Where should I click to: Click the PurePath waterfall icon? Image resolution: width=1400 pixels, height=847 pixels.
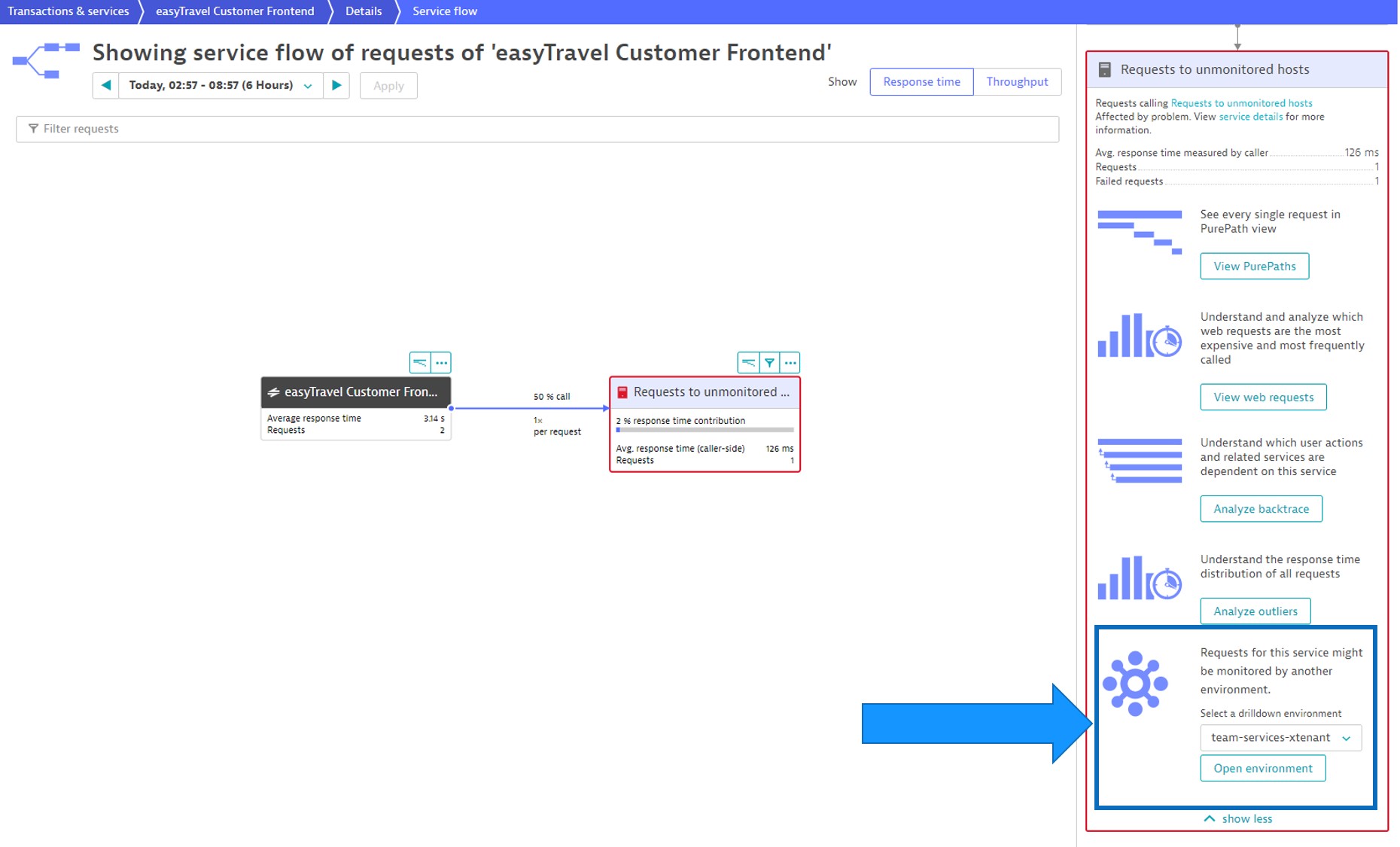pyautogui.click(x=1140, y=233)
